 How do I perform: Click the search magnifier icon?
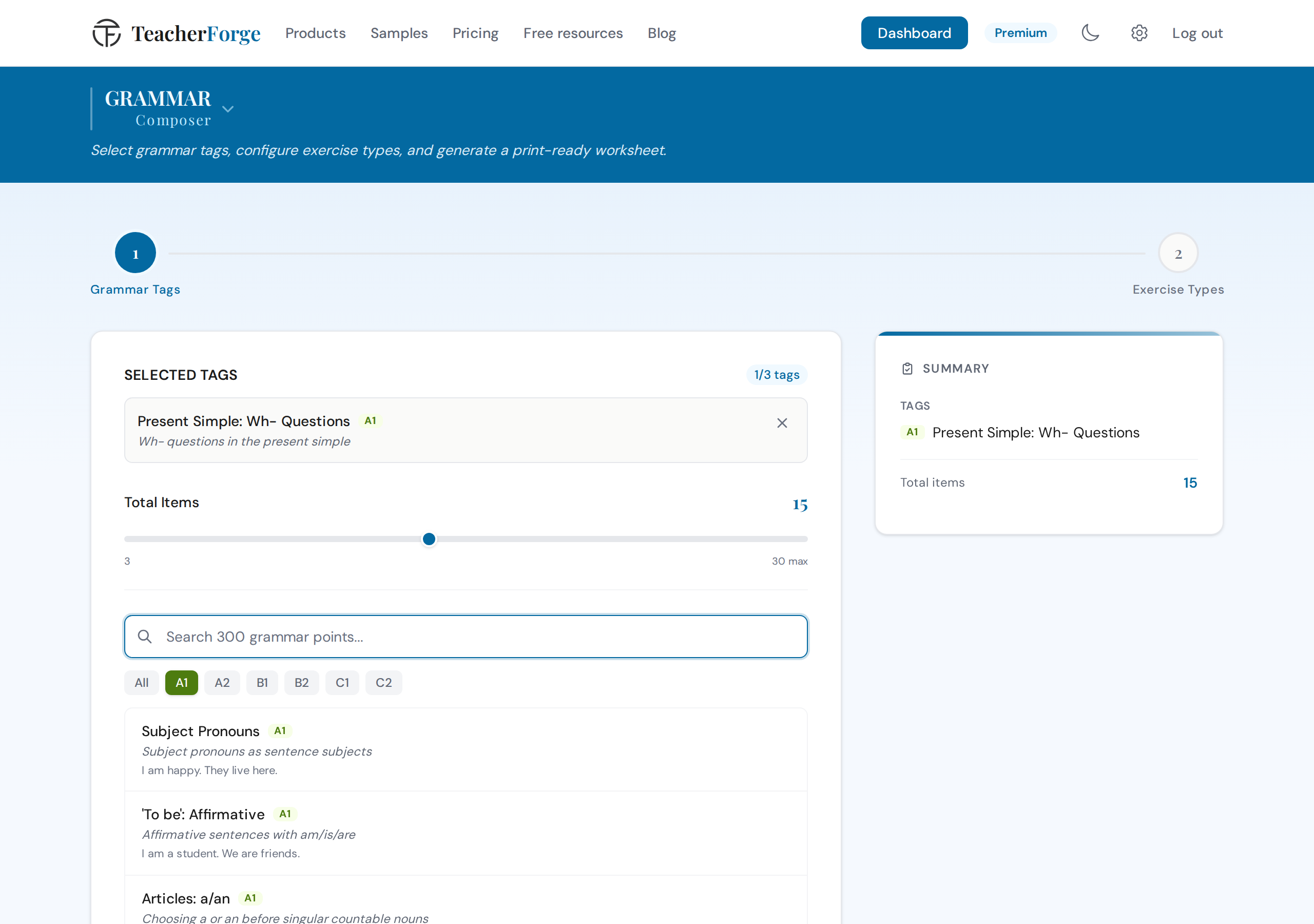[x=145, y=636]
